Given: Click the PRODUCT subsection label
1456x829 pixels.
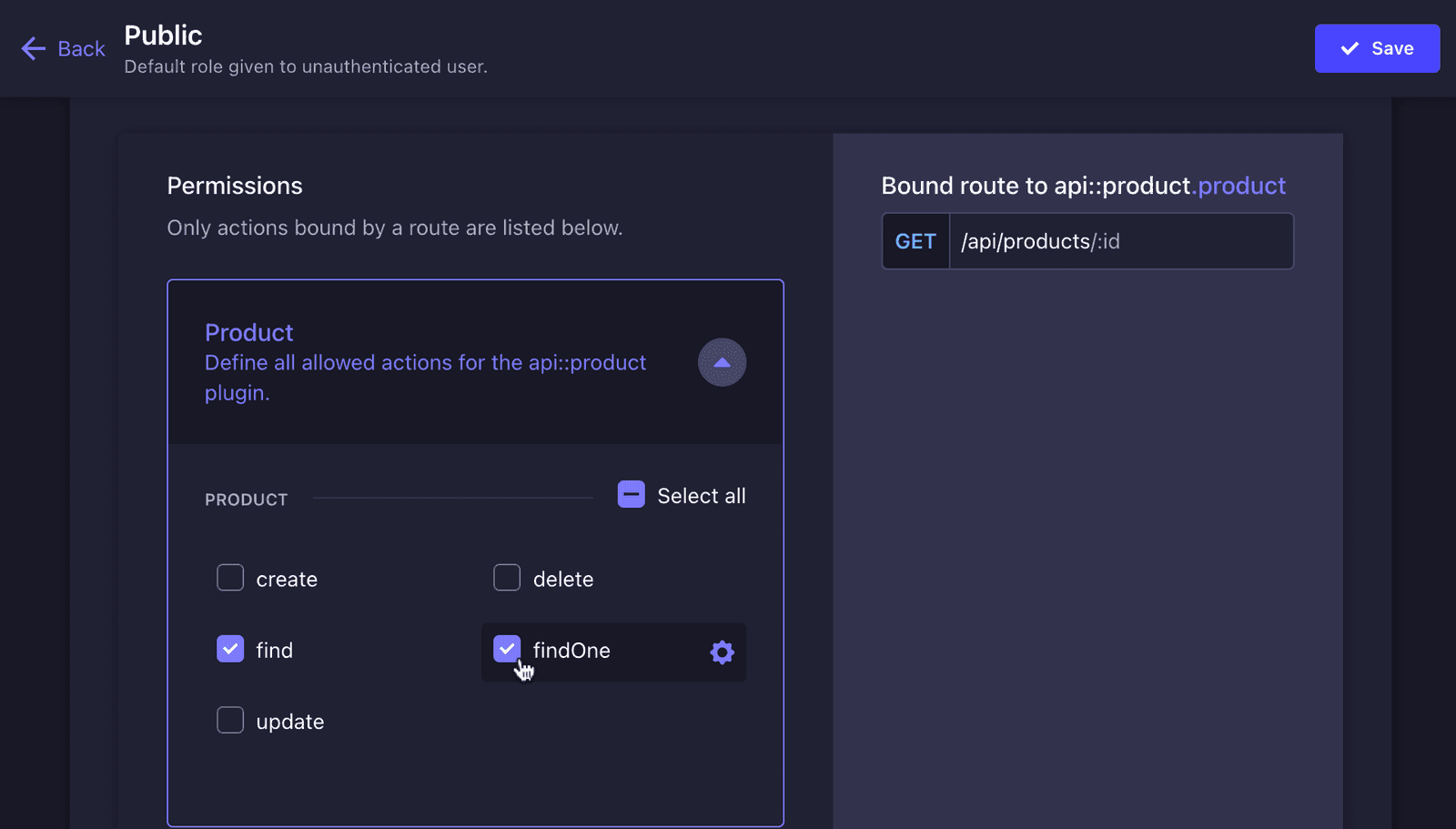Looking at the screenshot, I should (246, 500).
